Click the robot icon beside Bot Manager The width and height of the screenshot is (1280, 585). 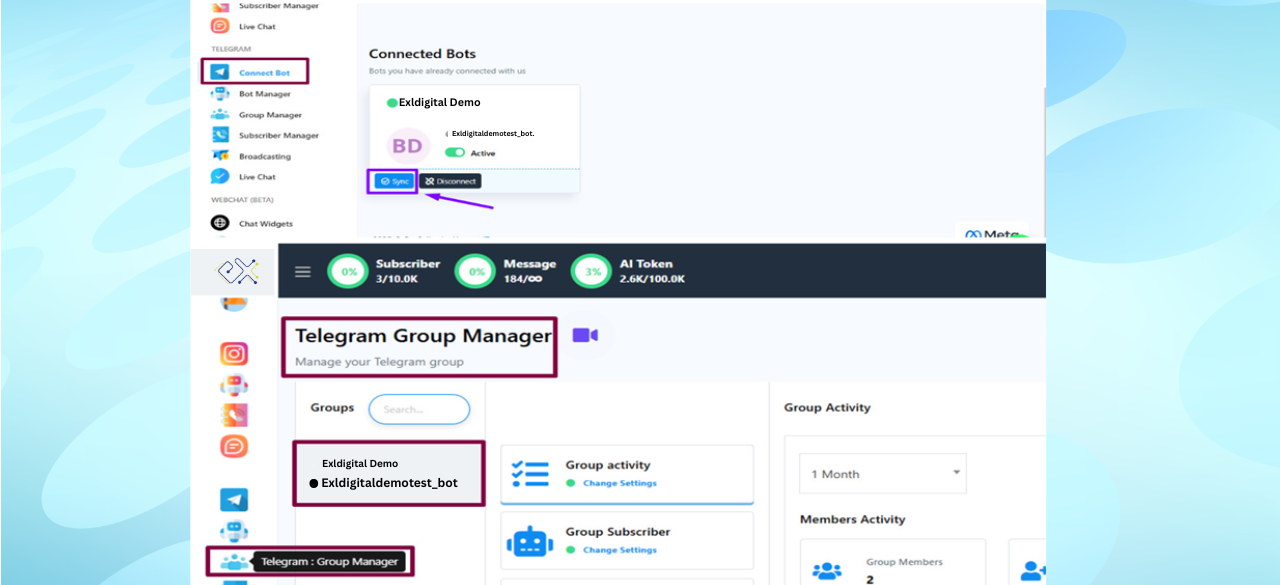click(220, 94)
